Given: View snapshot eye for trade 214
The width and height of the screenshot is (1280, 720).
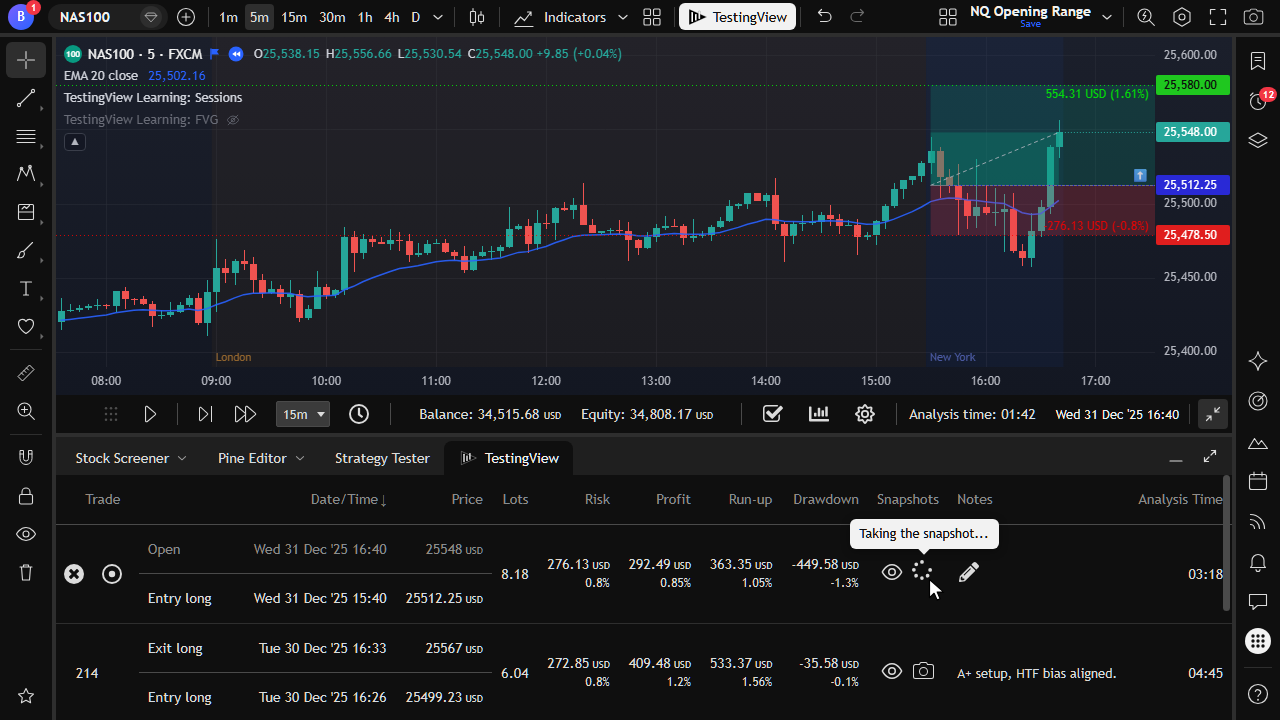Looking at the screenshot, I should click(892, 672).
